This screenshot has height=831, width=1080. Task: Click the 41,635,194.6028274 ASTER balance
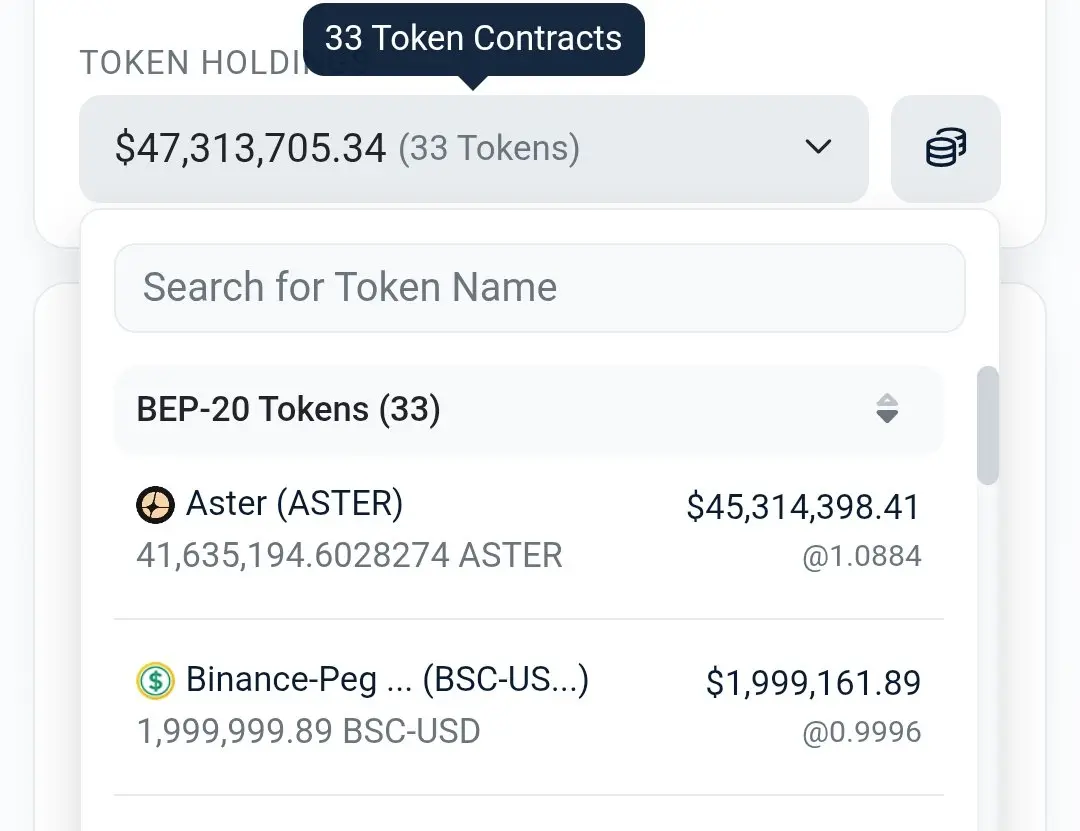point(349,555)
